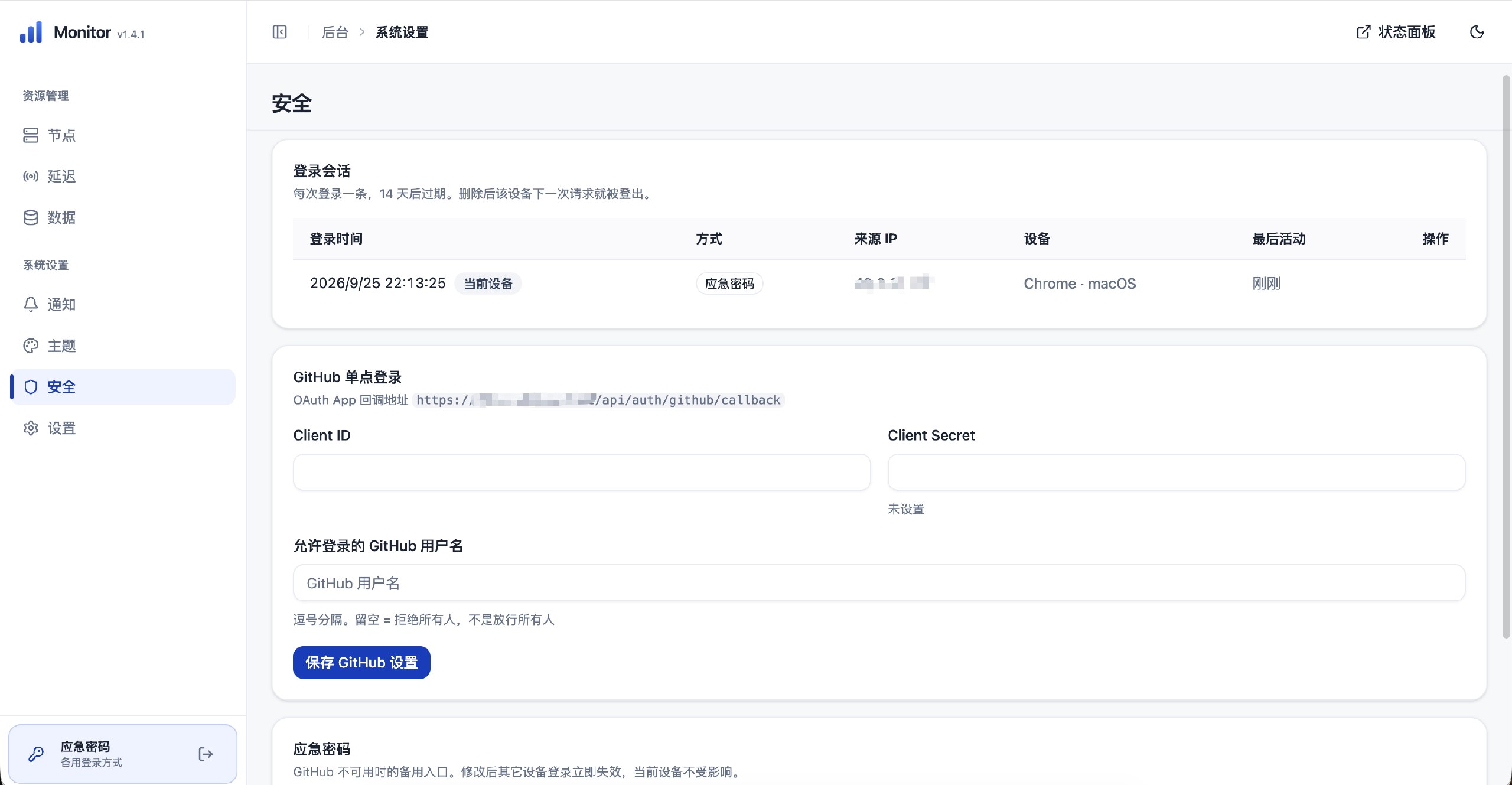Click the 应急密码 section heading

coord(322,750)
